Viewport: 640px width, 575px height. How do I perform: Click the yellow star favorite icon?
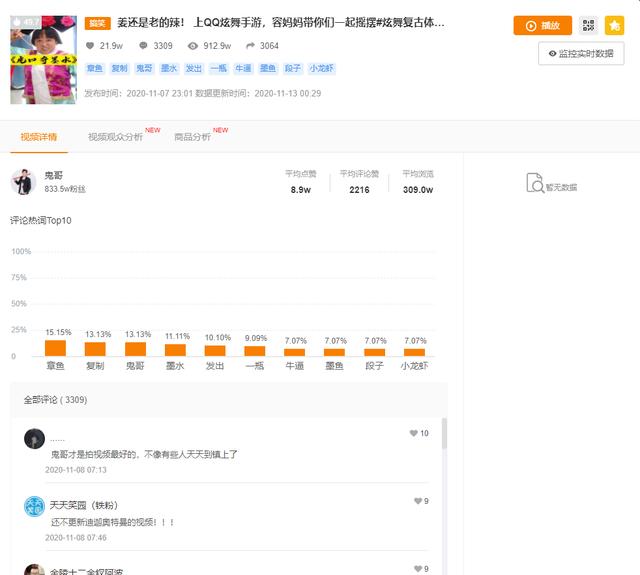[614, 26]
